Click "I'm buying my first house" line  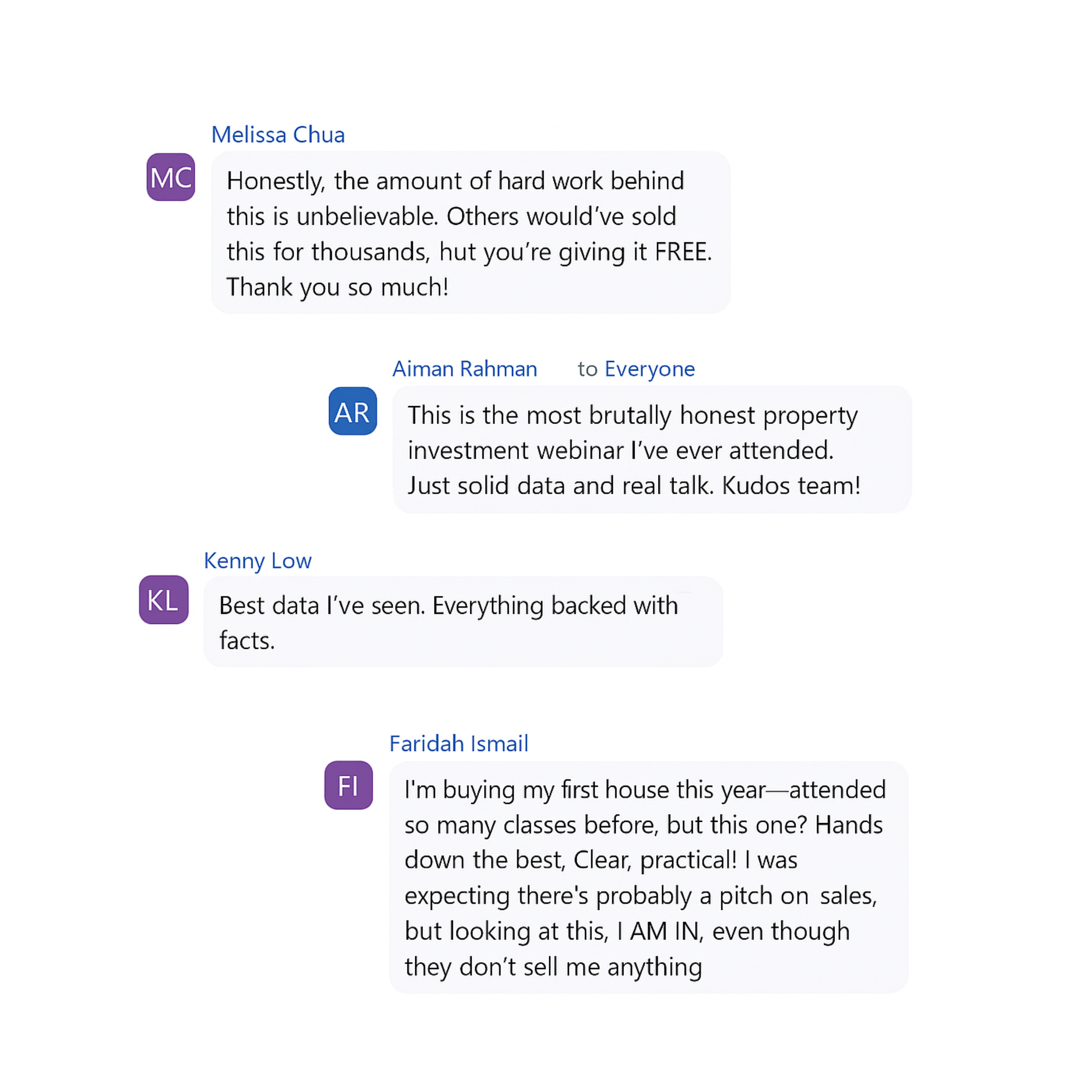pos(585,790)
